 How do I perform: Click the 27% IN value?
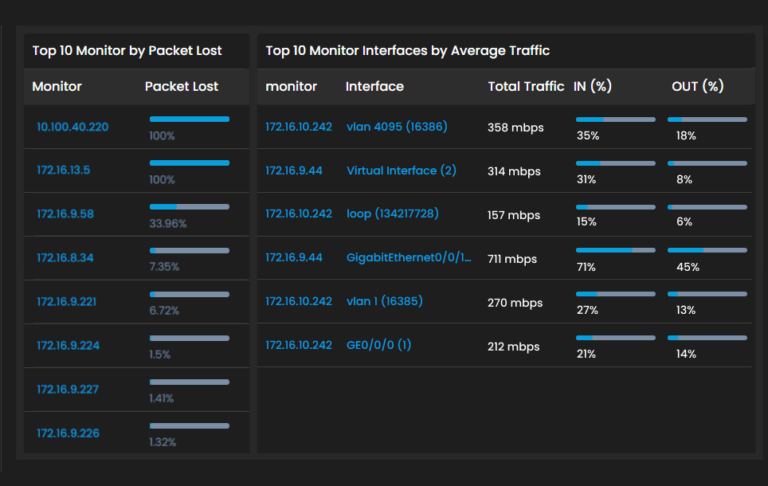pyautogui.click(x=587, y=310)
